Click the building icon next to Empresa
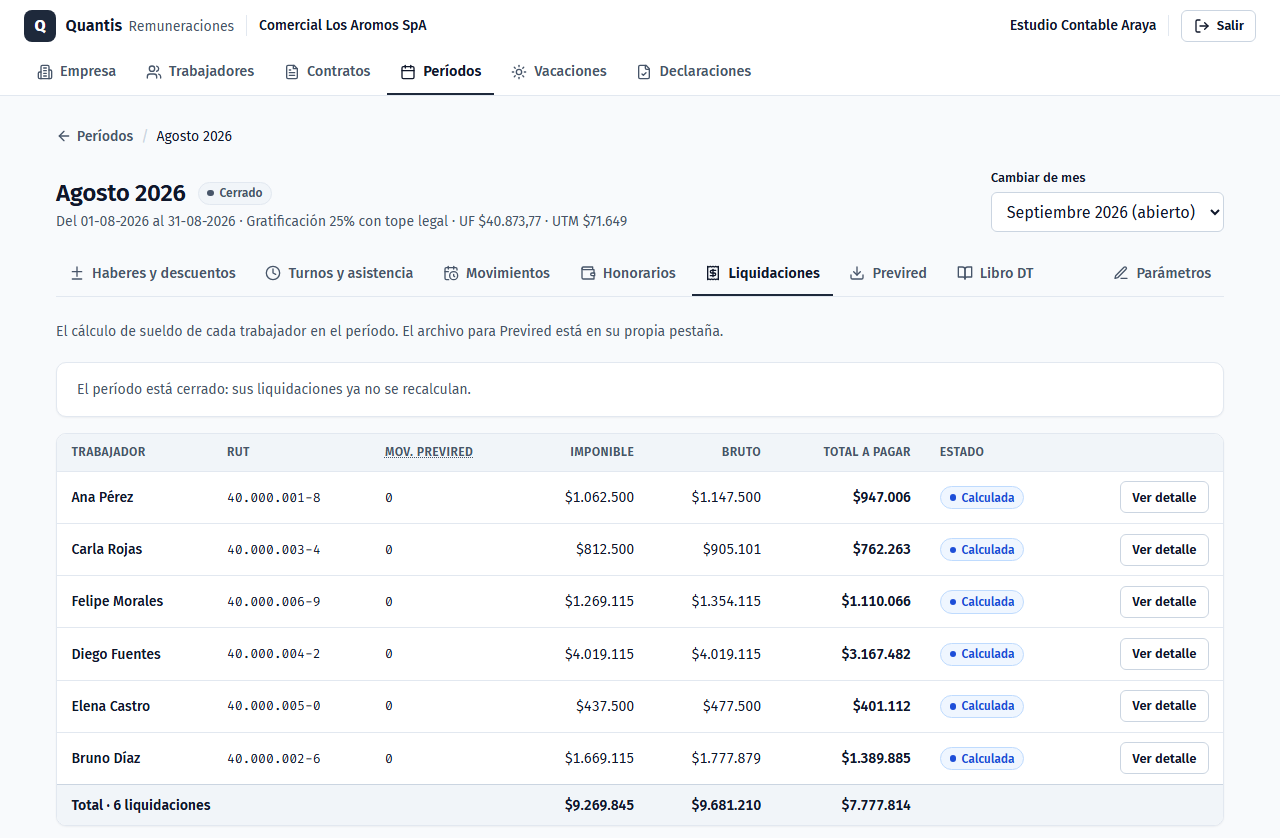1280x838 pixels. [44, 72]
